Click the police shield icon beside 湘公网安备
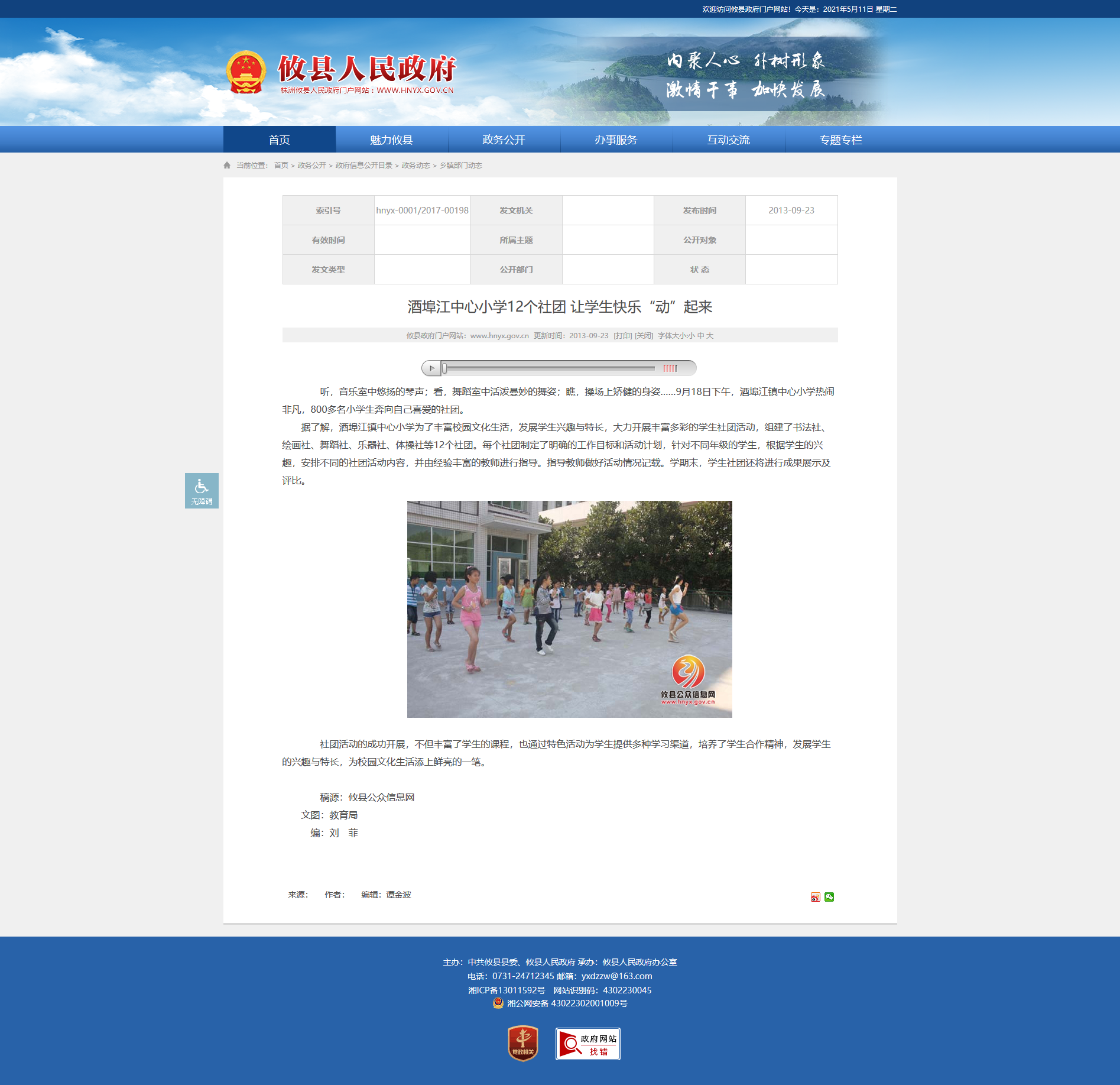Viewport: 1120px width, 1085px height. (x=498, y=1003)
